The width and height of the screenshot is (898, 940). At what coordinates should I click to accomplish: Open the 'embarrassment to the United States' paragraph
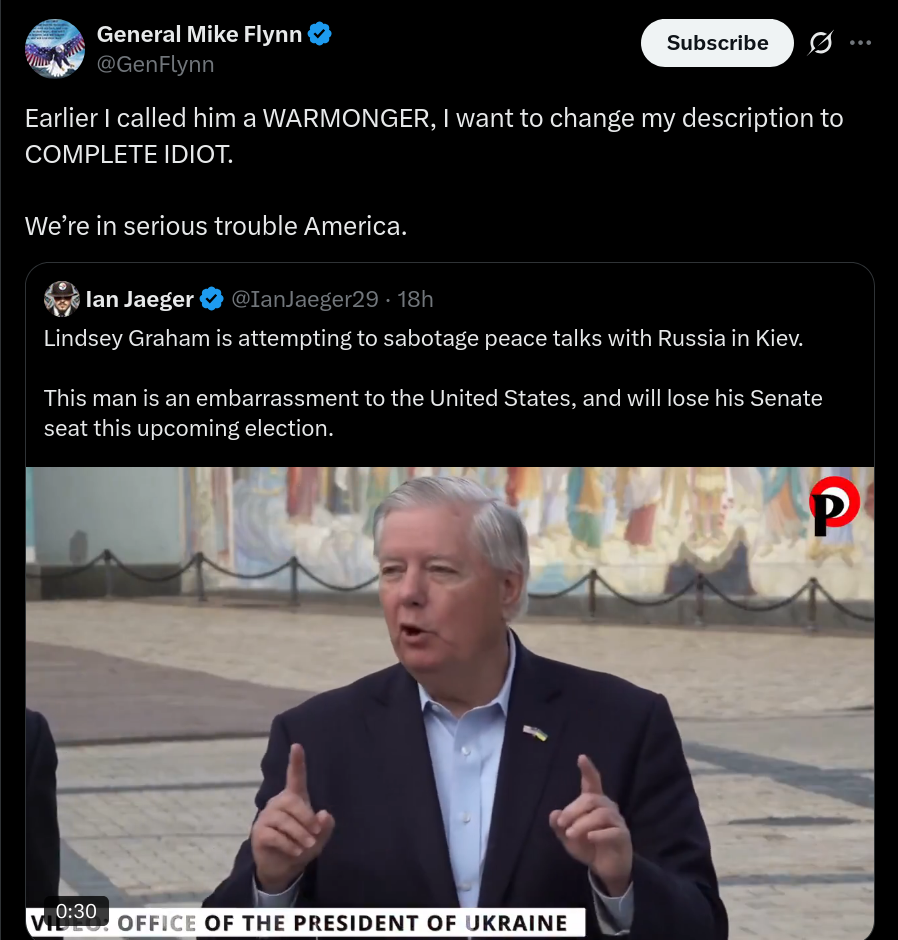433,413
